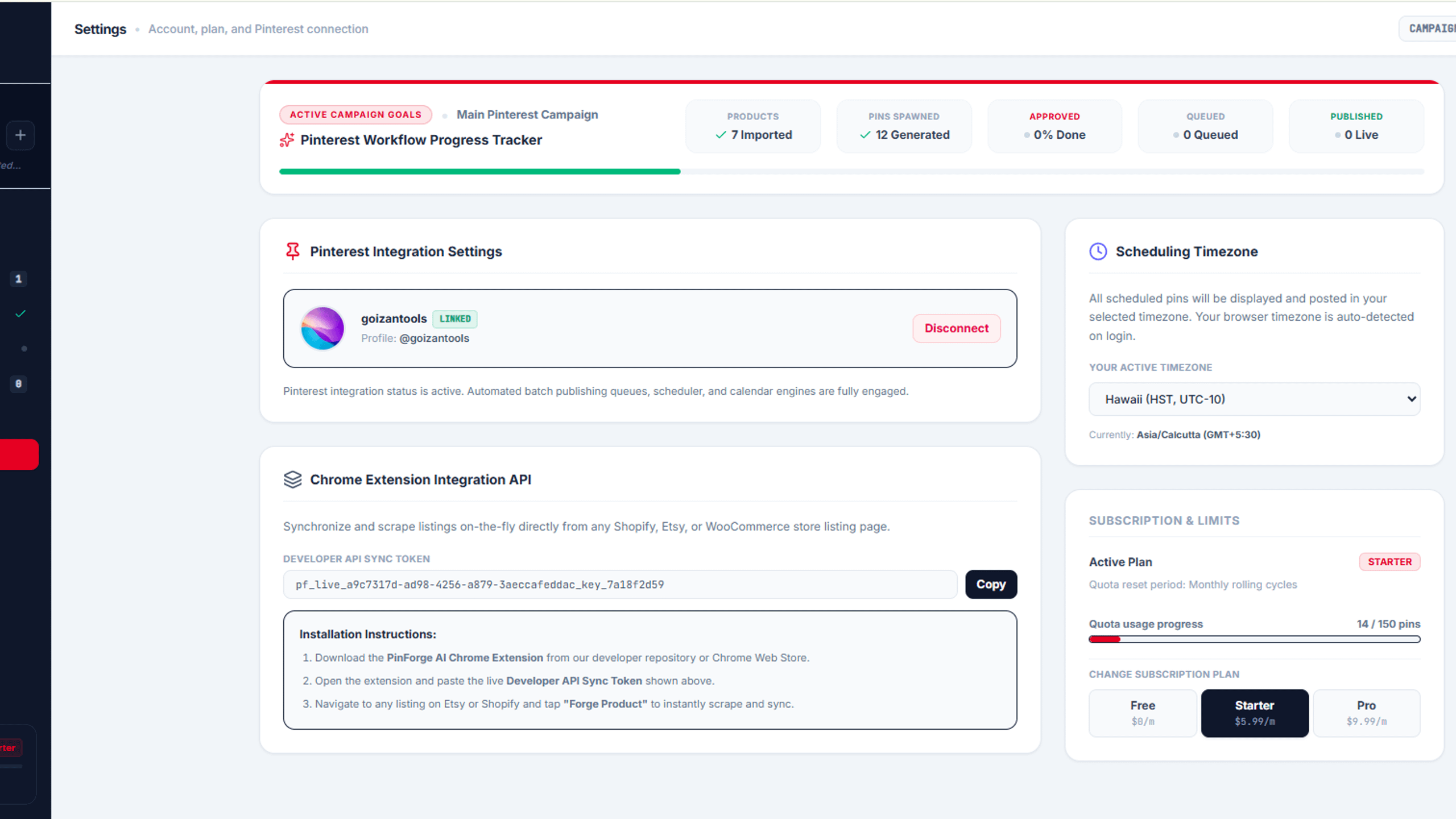Disconnect the goizantools Pinterest account
This screenshot has height=819, width=1456.
pyautogui.click(x=957, y=328)
